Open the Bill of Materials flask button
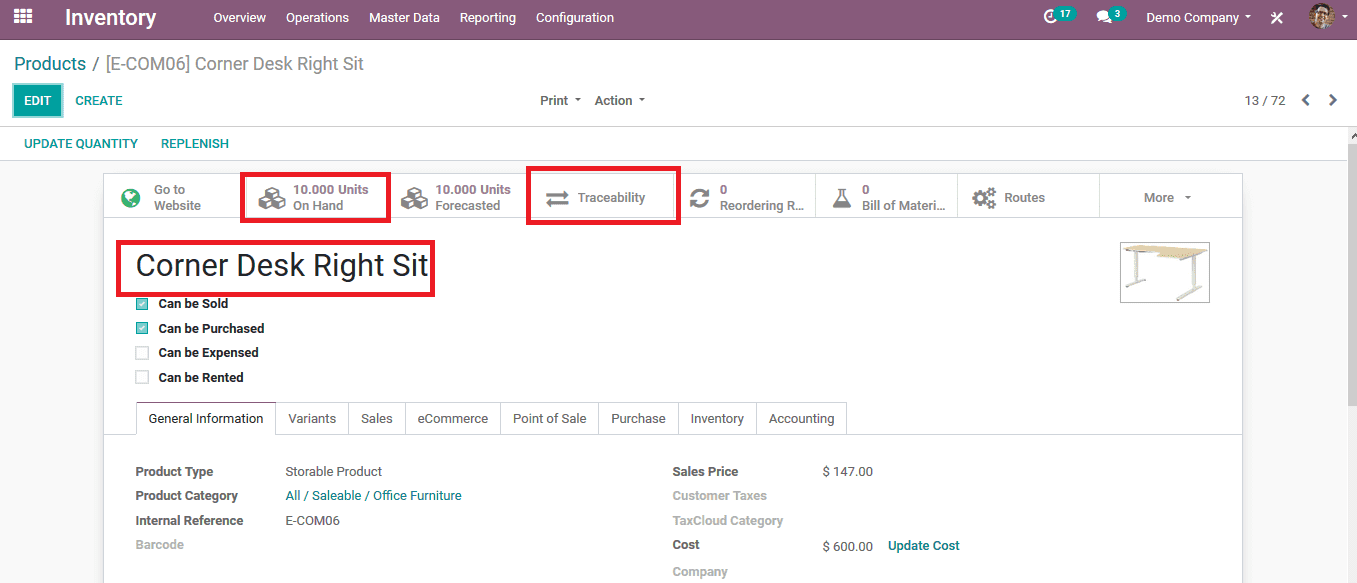The image size is (1357, 583). click(x=887, y=198)
